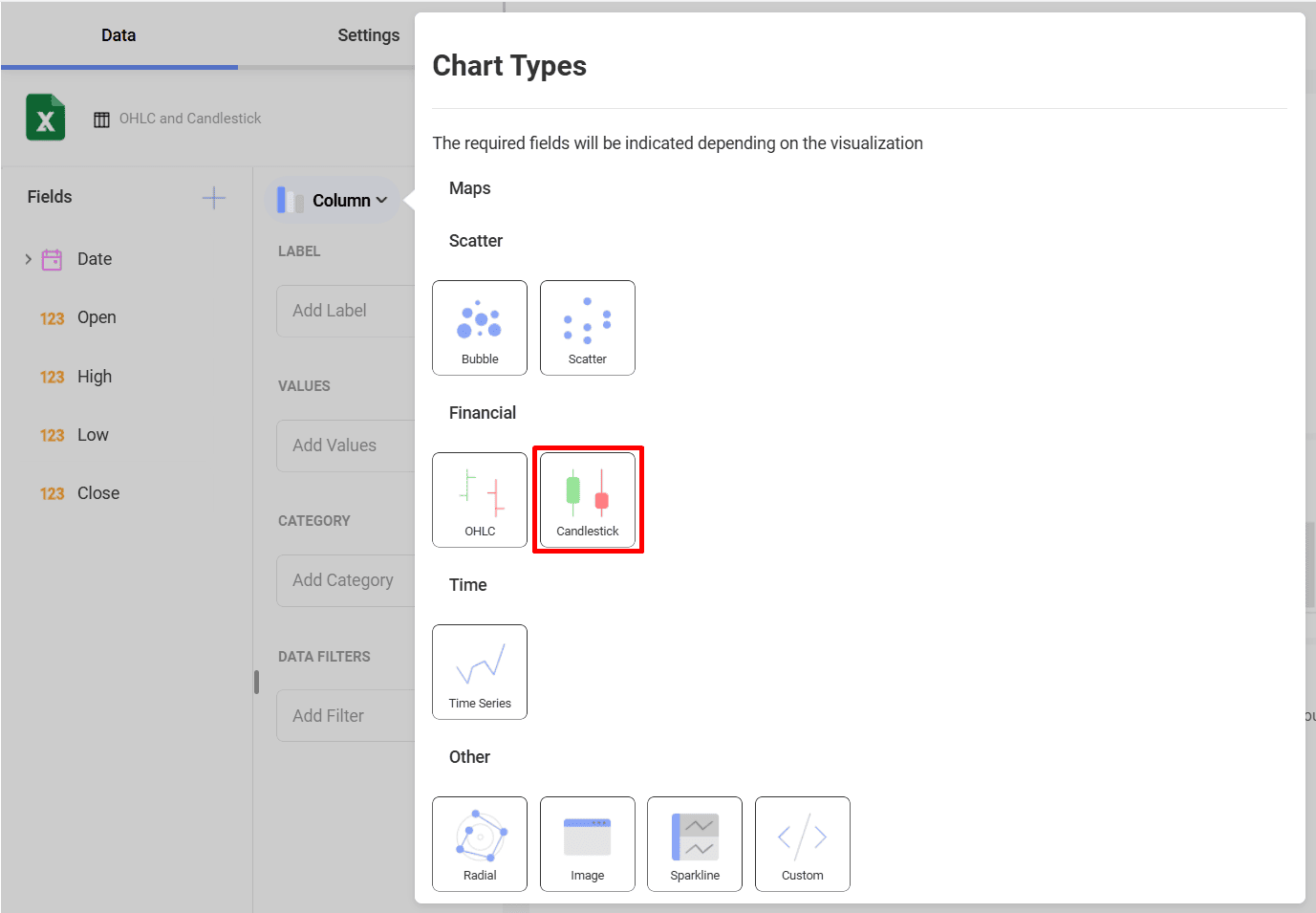Click the Date calendar icon
1316x913 pixels.
[x=52, y=259]
